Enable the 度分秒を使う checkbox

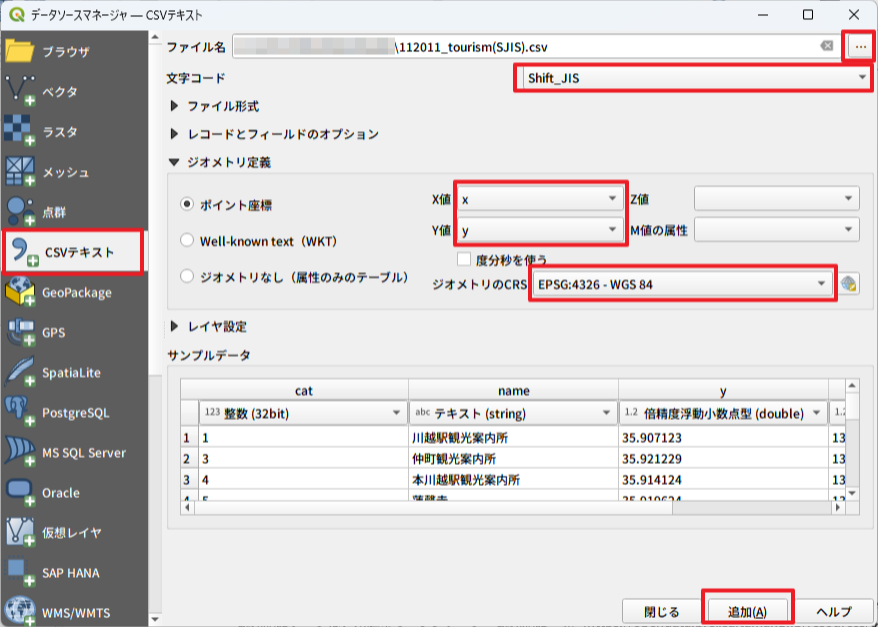pyautogui.click(x=464, y=259)
